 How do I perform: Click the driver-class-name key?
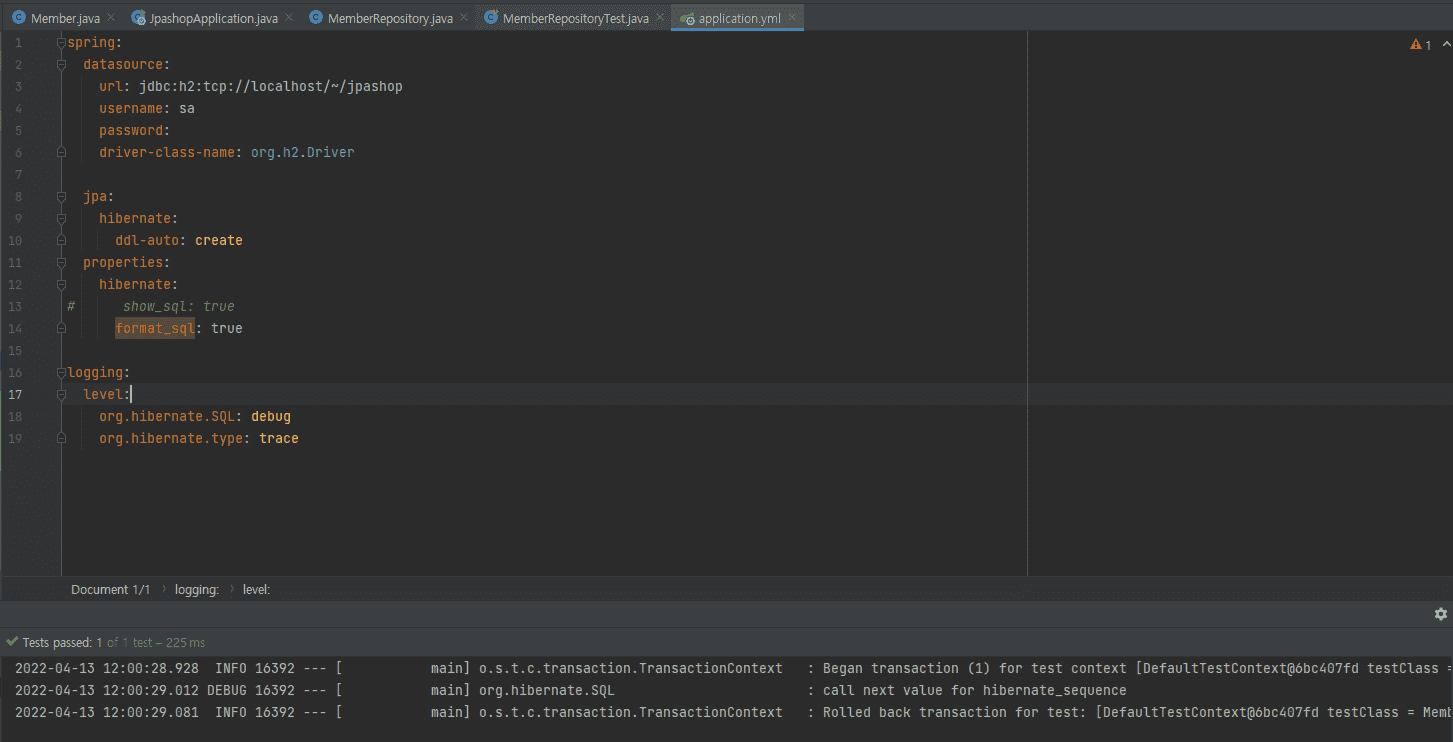pos(171,152)
